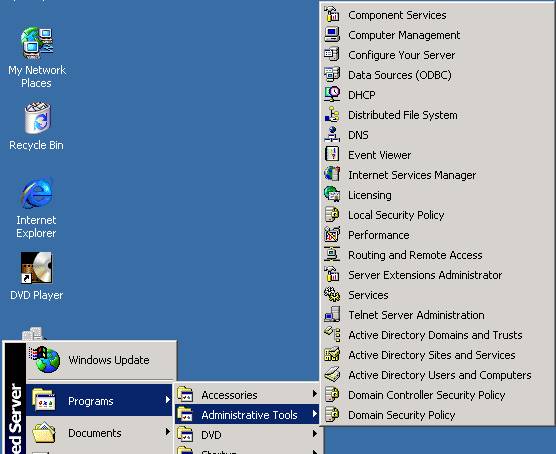Open the Programs menu entry
Viewport: 556px width, 454px height.
(99, 400)
